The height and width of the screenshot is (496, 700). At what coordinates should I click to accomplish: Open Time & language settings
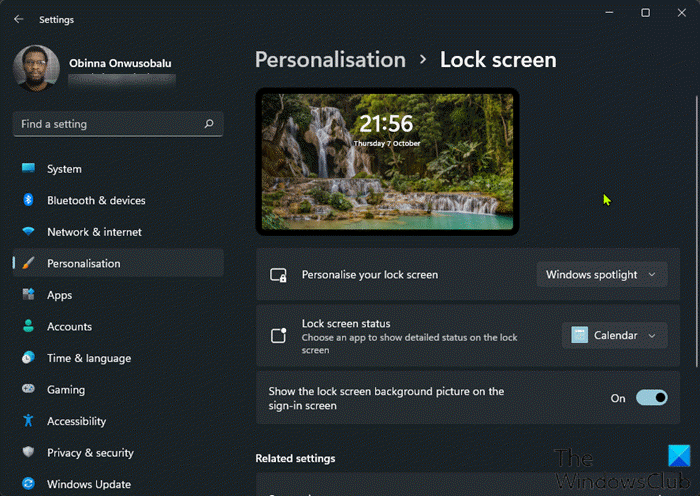tap(118, 358)
